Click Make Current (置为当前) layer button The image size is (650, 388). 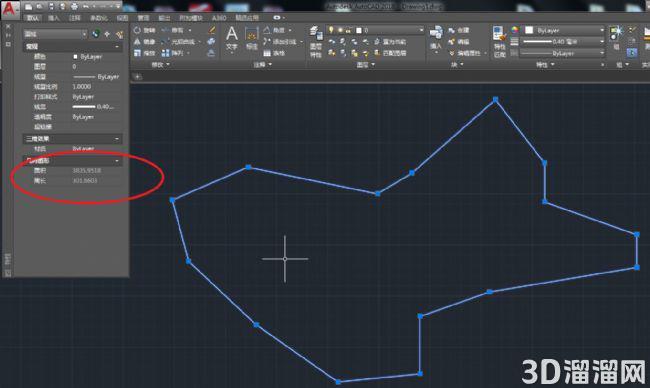(x=390, y=41)
